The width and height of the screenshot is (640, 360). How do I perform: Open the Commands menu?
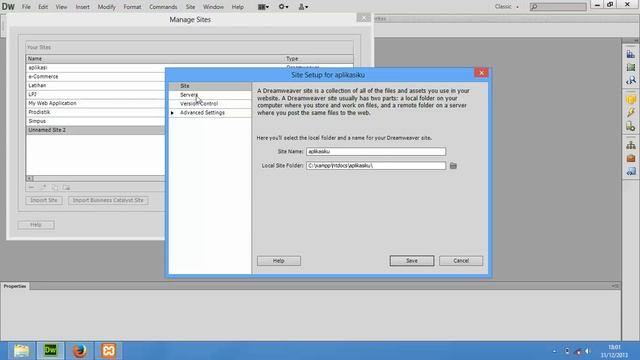(163, 7)
